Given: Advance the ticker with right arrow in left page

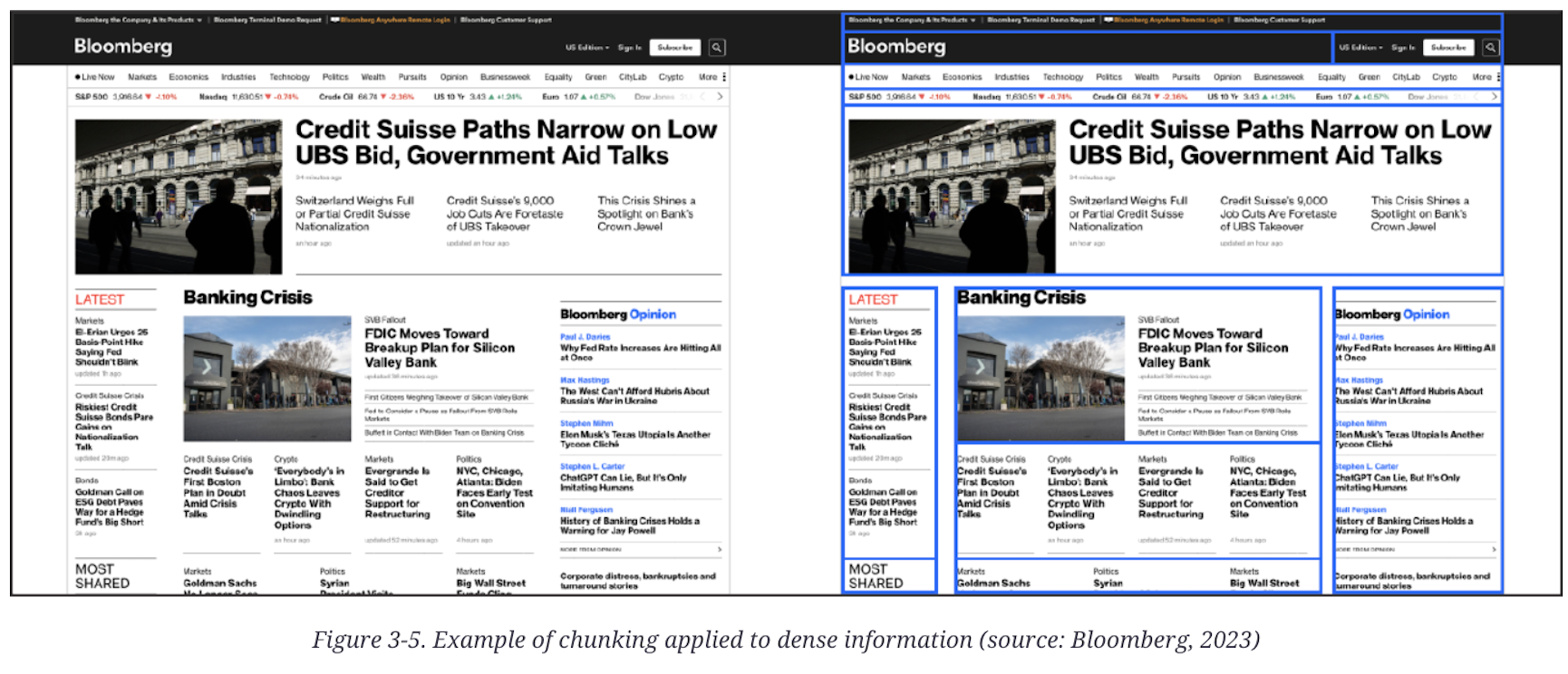Looking at the screenshot, I should [721, 96].
